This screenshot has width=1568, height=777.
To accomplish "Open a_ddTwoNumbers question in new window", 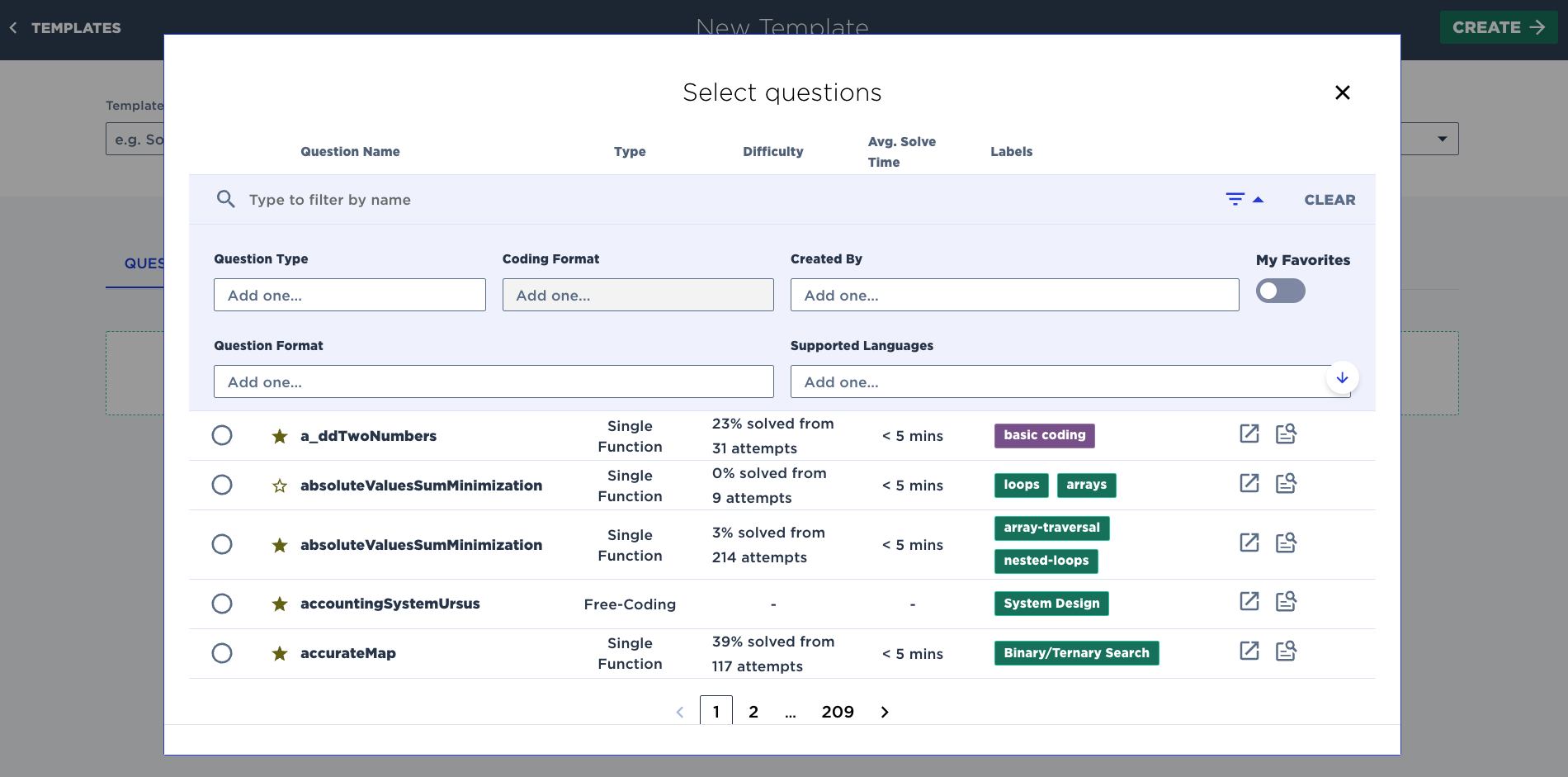I will (x=1249, y=434).
